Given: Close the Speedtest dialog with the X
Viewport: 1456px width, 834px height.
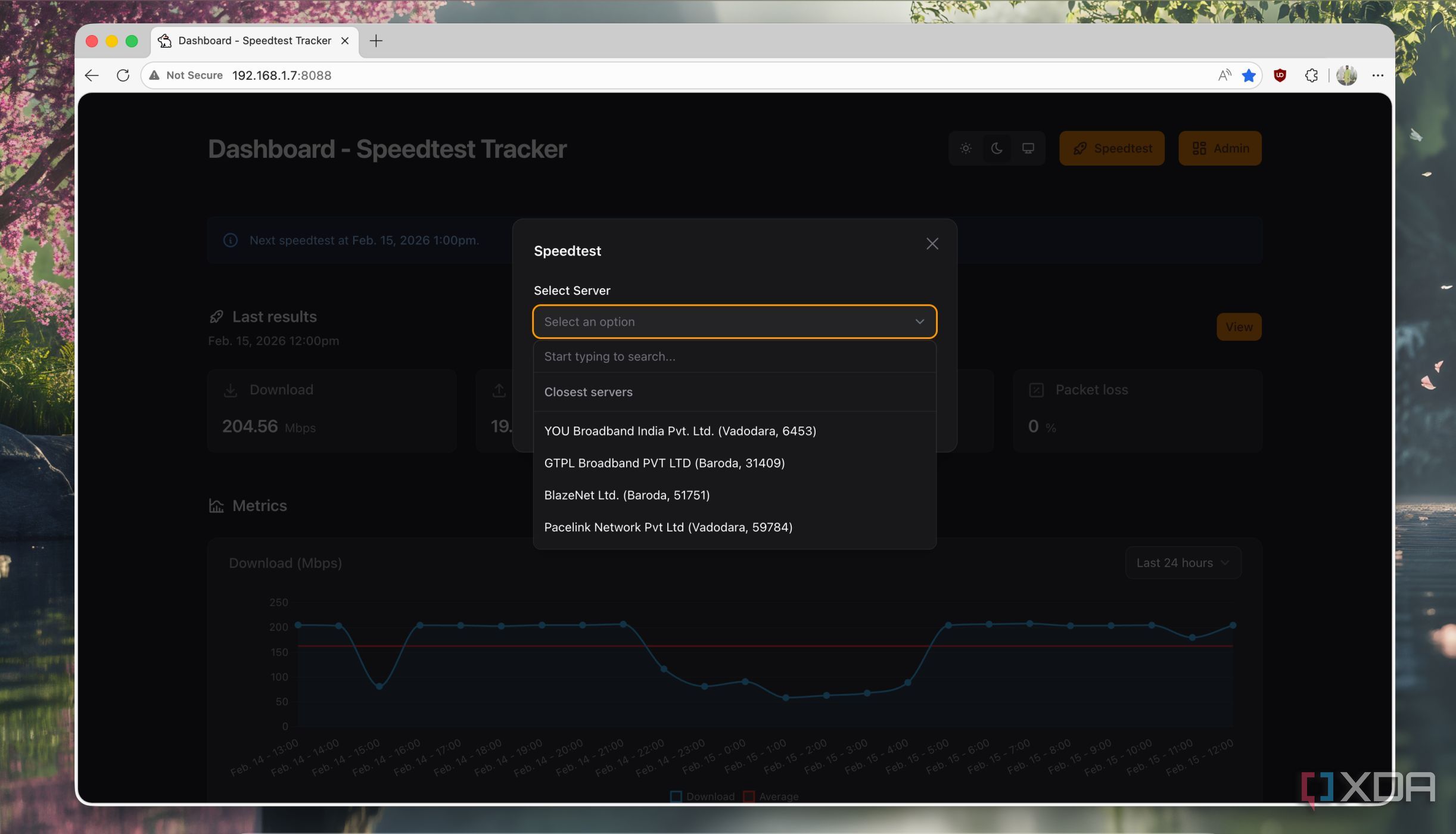Looking at the screenshot, I should 932,244.
